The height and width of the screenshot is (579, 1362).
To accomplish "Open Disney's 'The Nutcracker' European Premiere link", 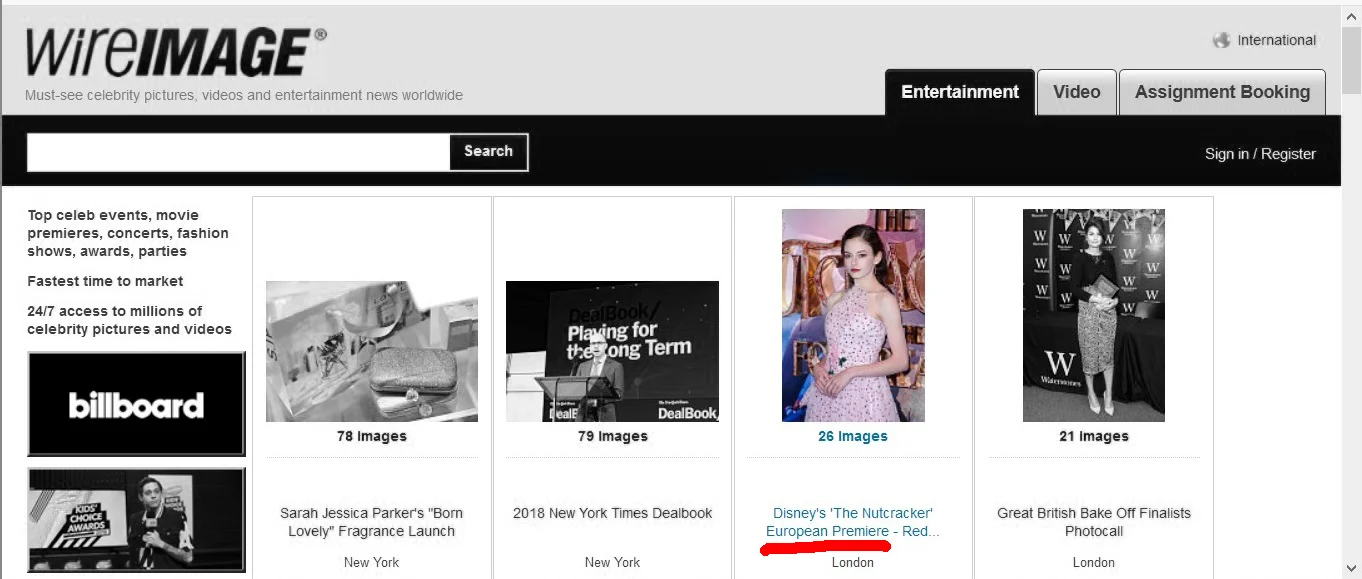I will (853, 522).
